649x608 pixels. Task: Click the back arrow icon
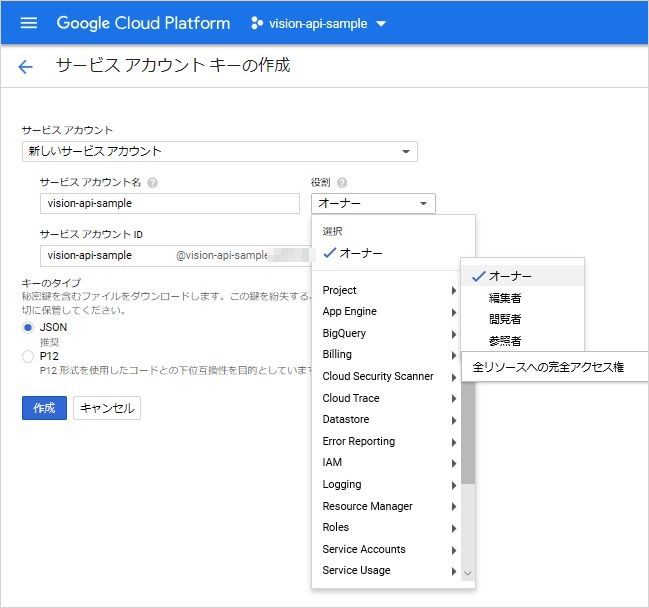pyautogui.click(x=25, y=67)
